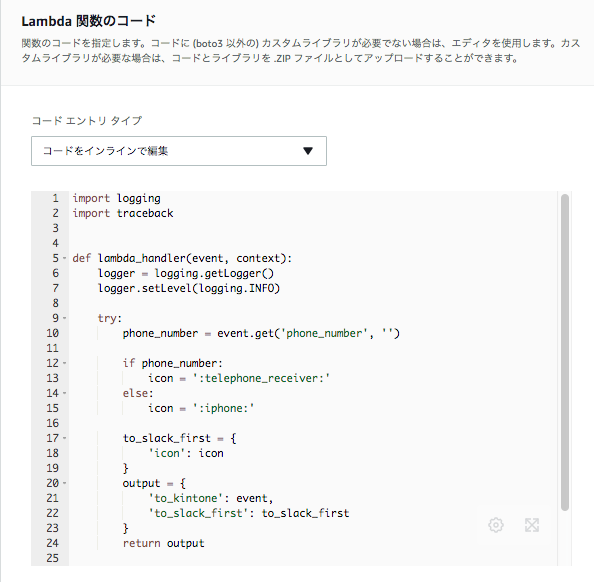Collapse the try block fold at line 9
The width and height of the screenshot is (594, 582).
(64, 318)
